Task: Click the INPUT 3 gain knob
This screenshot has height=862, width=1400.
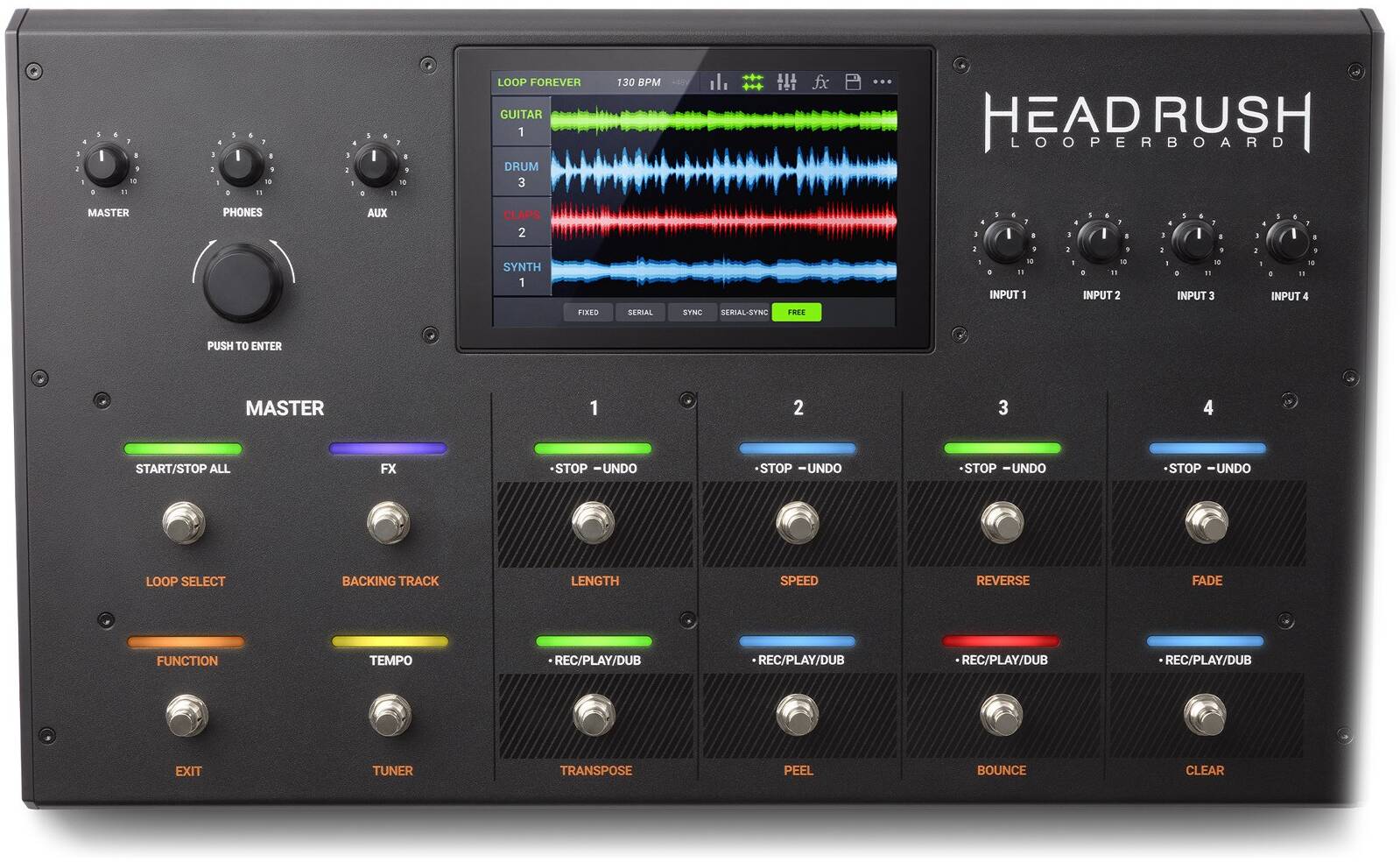Action: pos(1193,242)
